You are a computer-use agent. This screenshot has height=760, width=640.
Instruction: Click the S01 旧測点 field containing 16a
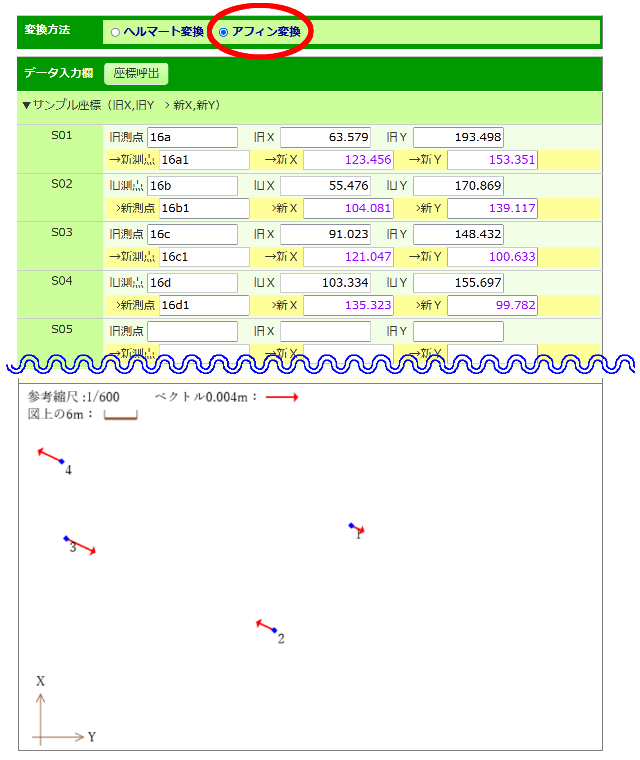pyautogui.click(x=192, y=137)
